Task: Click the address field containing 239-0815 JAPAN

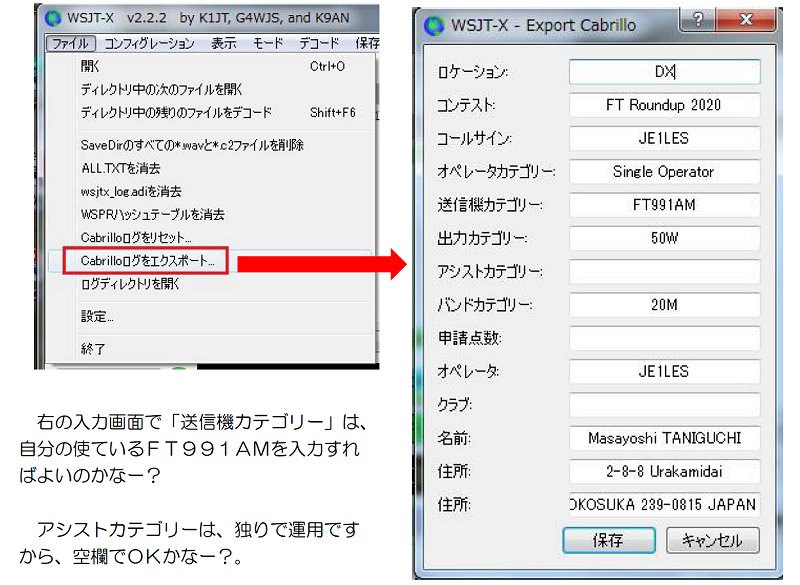Action: tap(664, 504)
